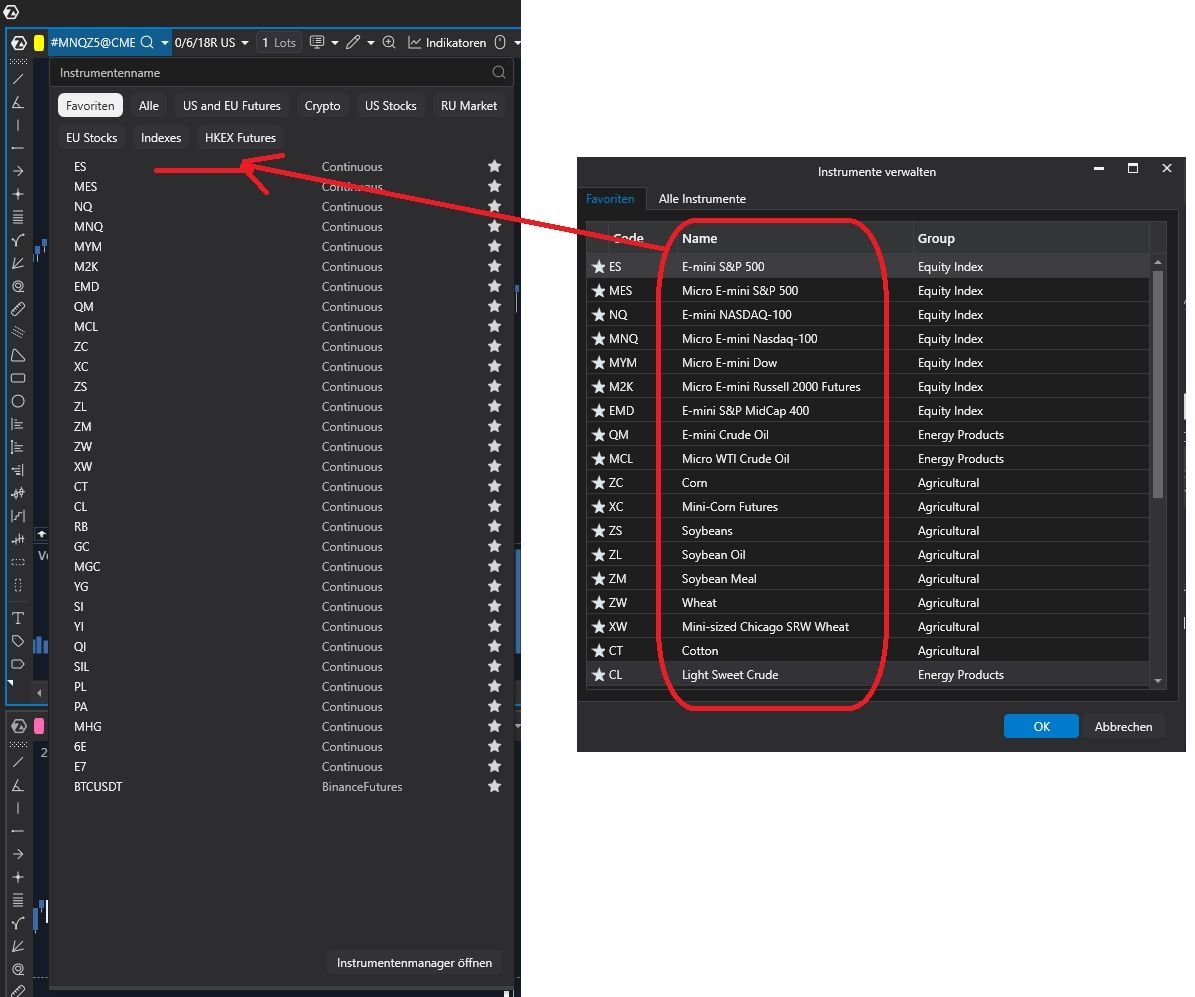Screen dimensions: 1195x997
Task: Select the angle drawing tool in upper chart
Action: click(x=18, y=102)
